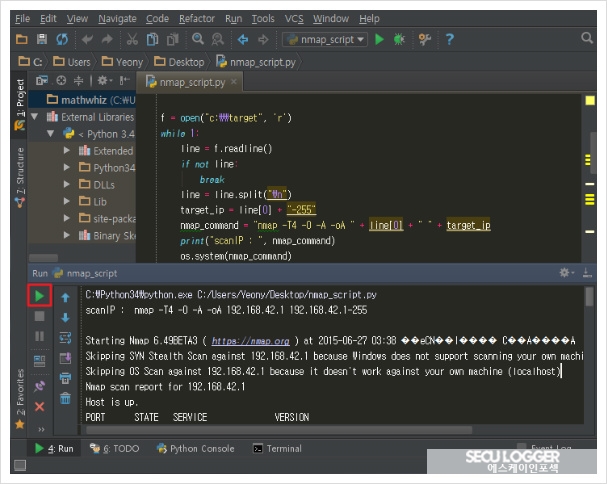Open Run panel gear settings
This screenshot has height=484, width=607.
click(566, 273)
